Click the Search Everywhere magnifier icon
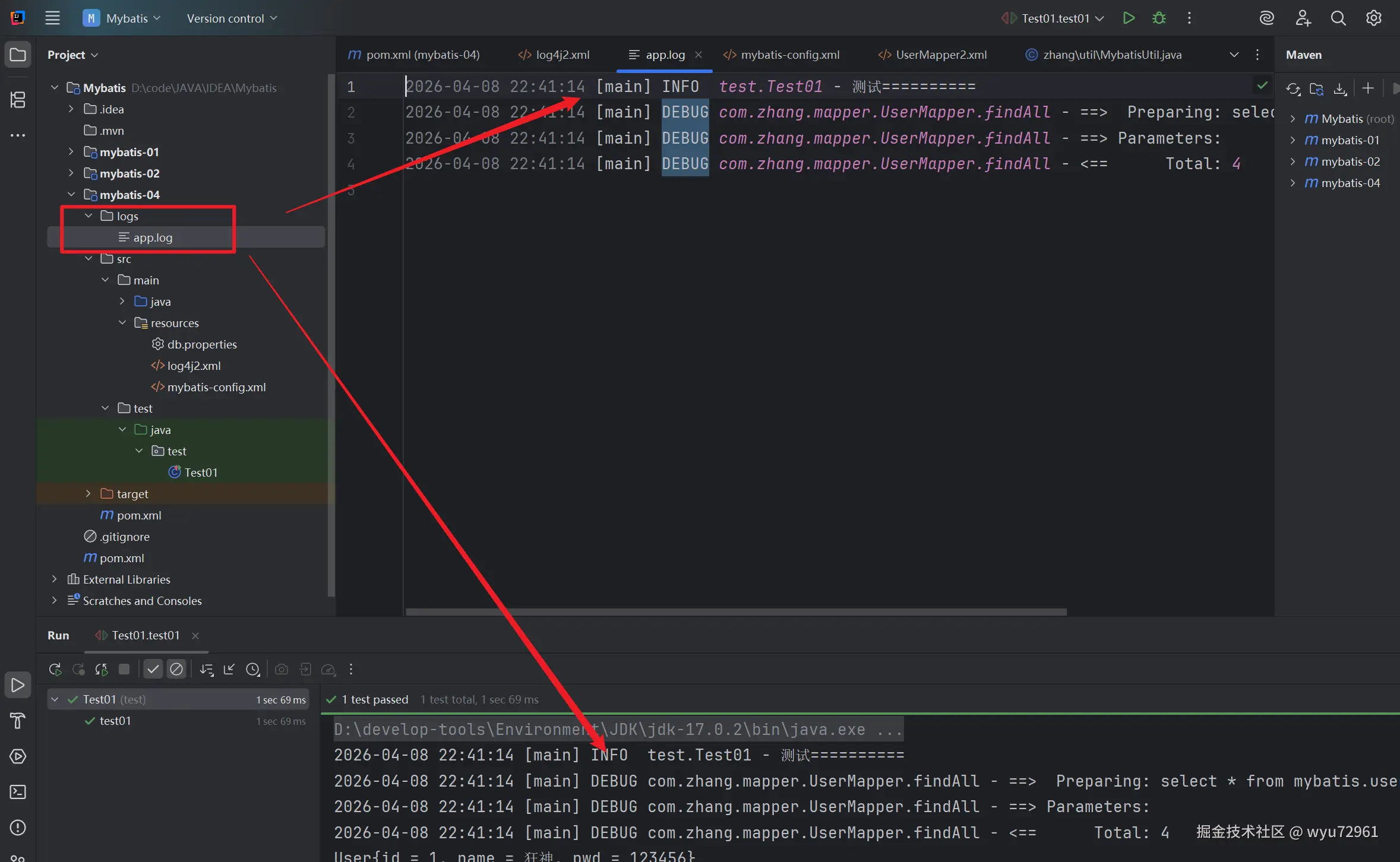 click(1338, 18)
